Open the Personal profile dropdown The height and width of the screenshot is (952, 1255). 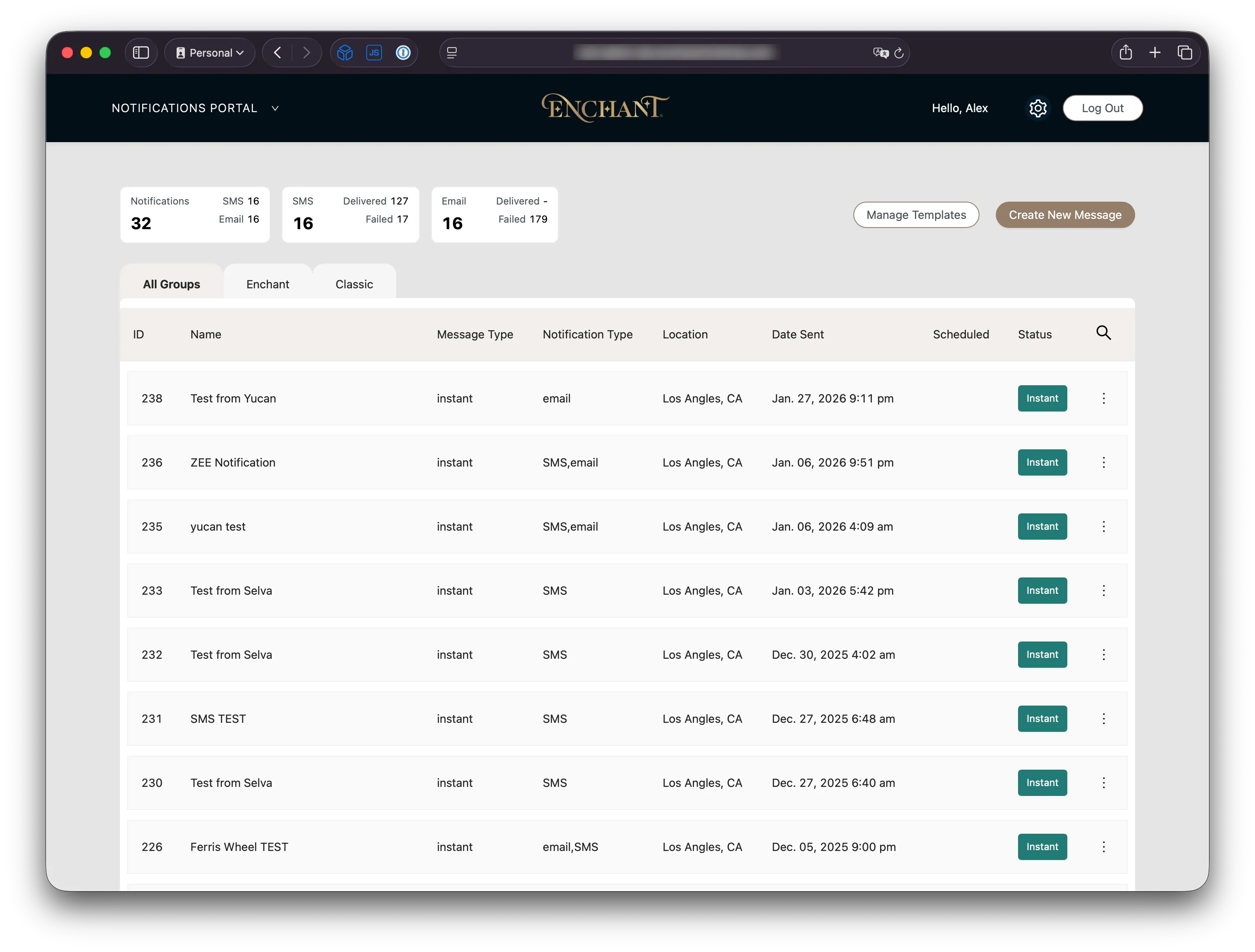(x=210, y=53)
